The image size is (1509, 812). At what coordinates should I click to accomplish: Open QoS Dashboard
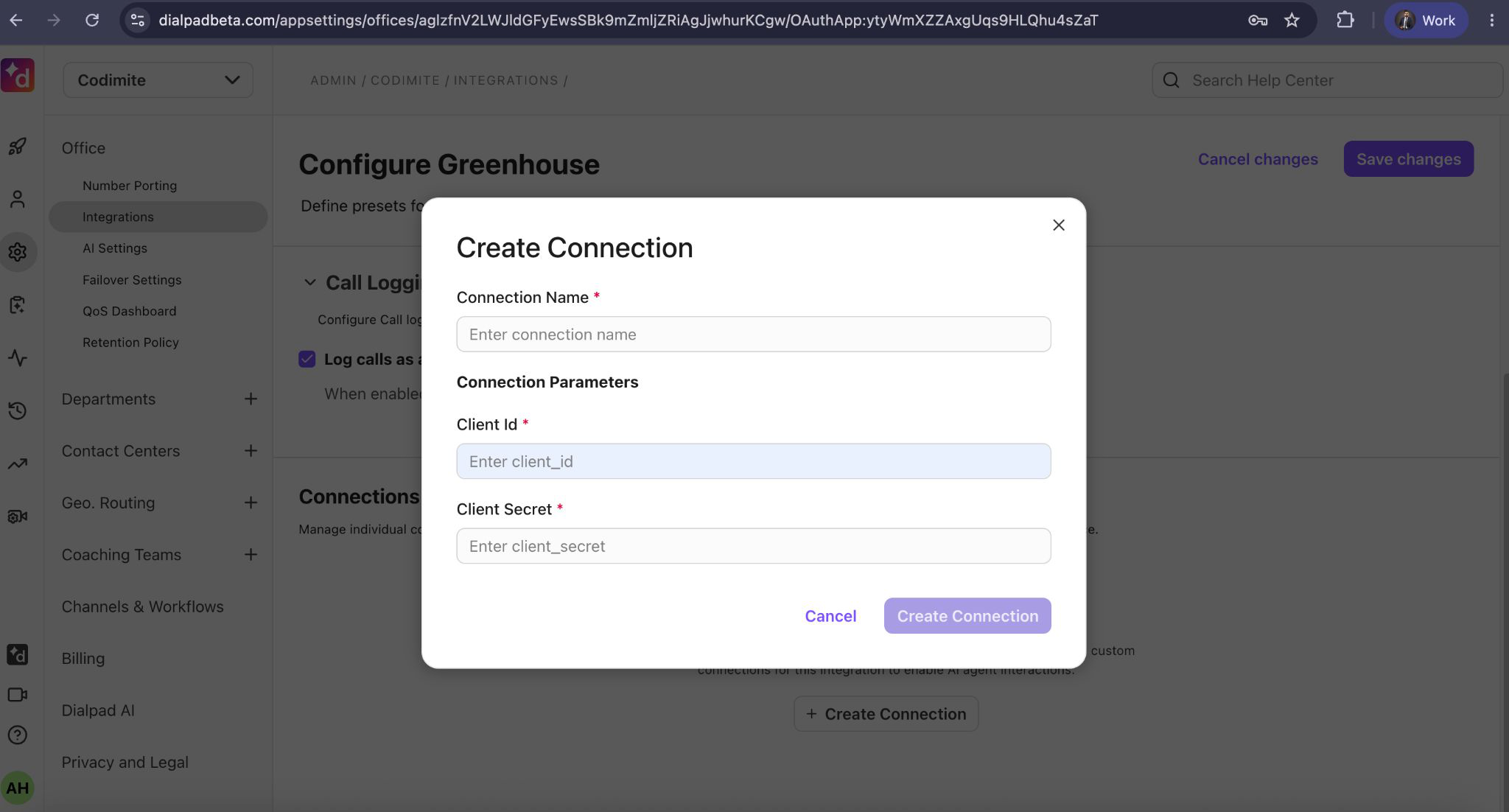(x=130, y=311)
